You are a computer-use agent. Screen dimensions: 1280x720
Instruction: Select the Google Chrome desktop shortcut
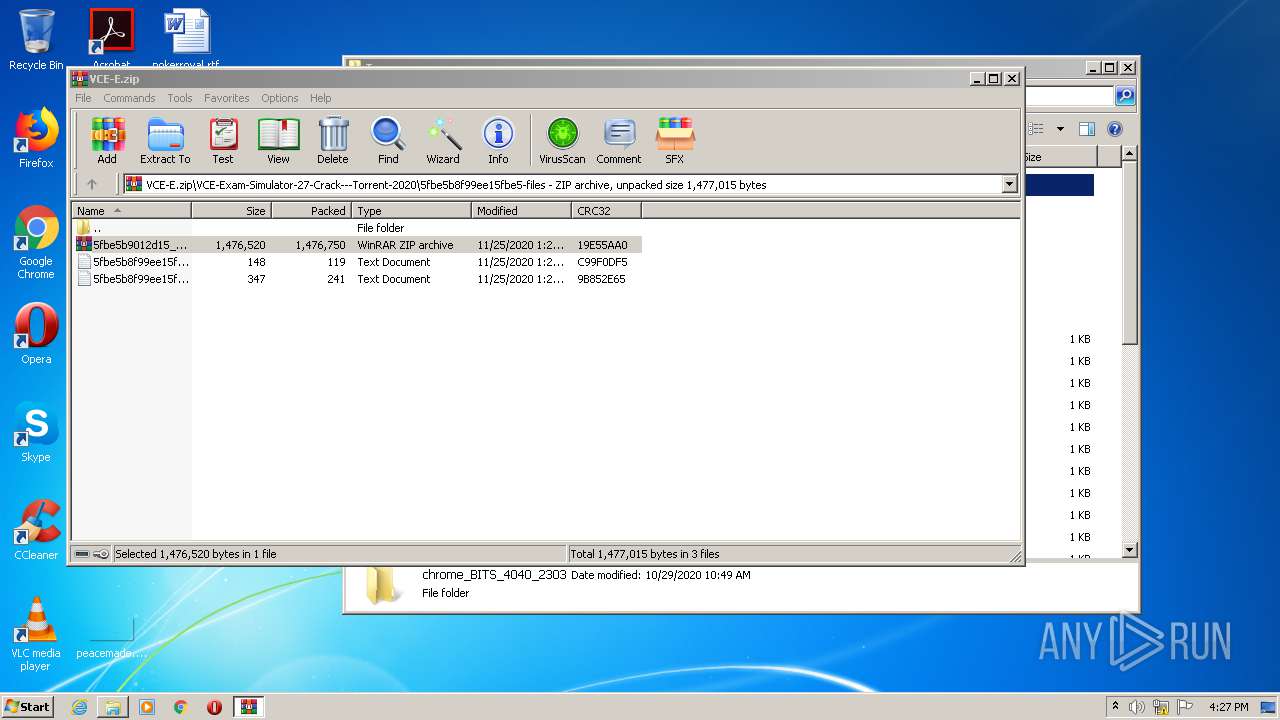[x=36, y=242]
